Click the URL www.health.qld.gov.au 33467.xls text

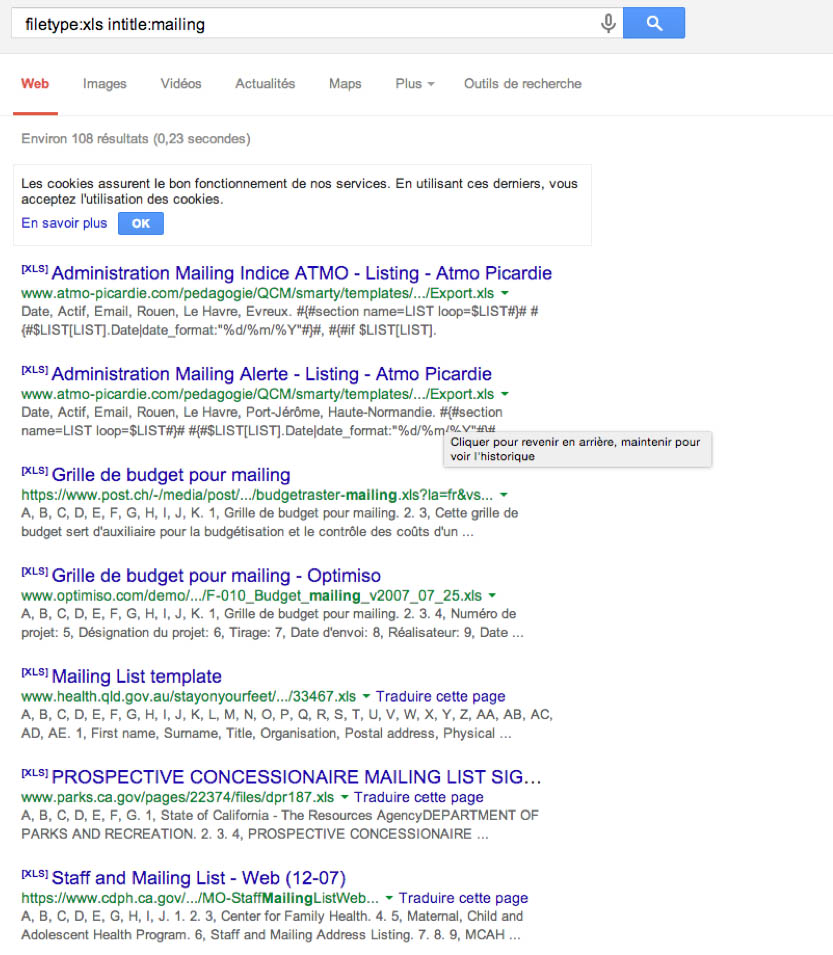(x=189, y=696)
